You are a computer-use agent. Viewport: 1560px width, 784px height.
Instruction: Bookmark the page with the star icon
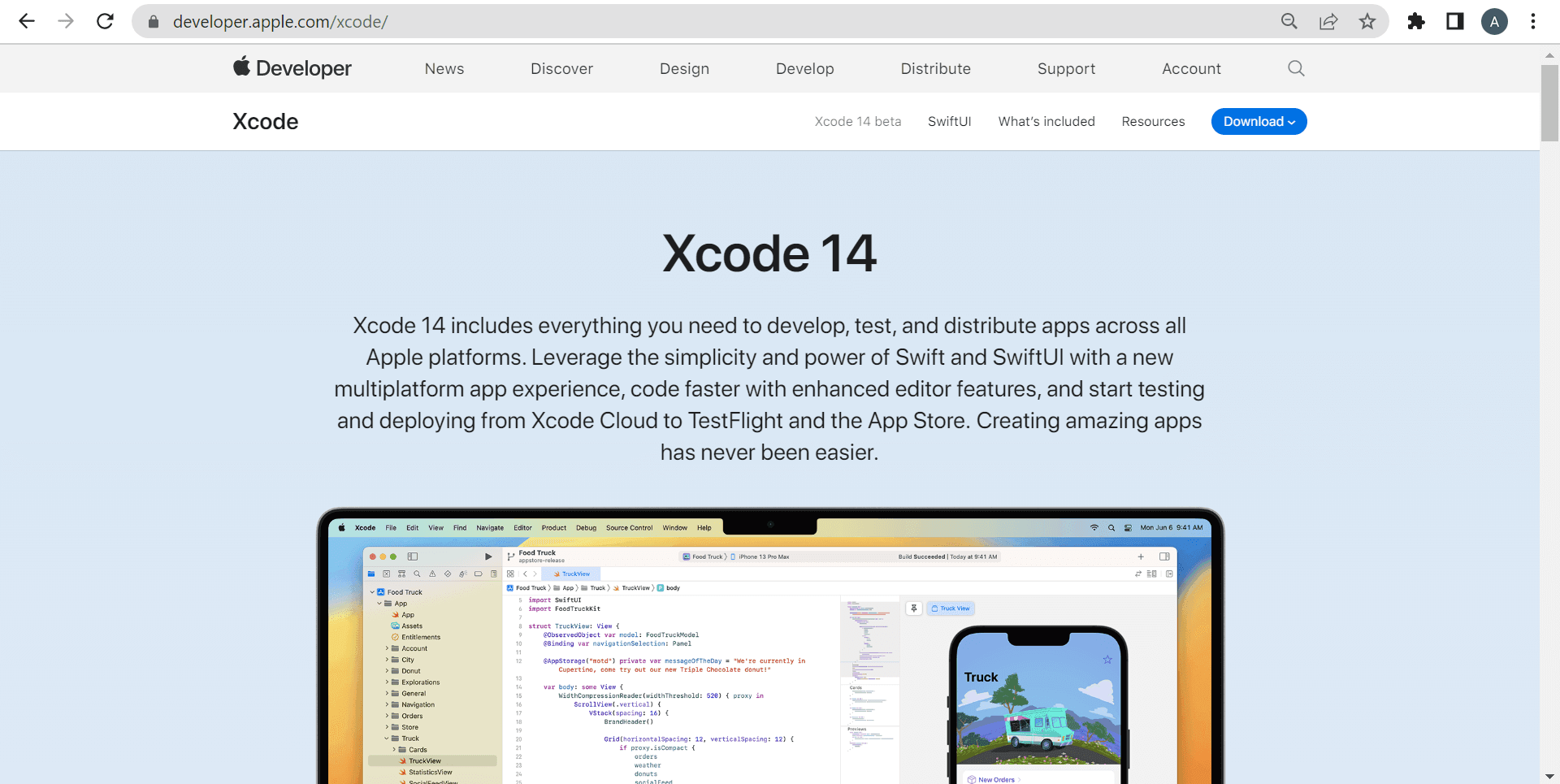pos(1367,21)
